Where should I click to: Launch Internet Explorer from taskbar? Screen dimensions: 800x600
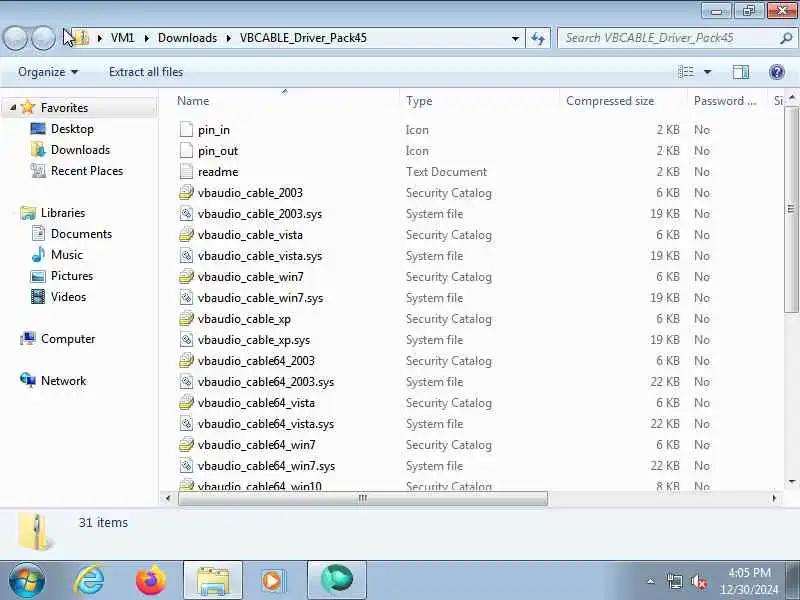click(89, 580)
